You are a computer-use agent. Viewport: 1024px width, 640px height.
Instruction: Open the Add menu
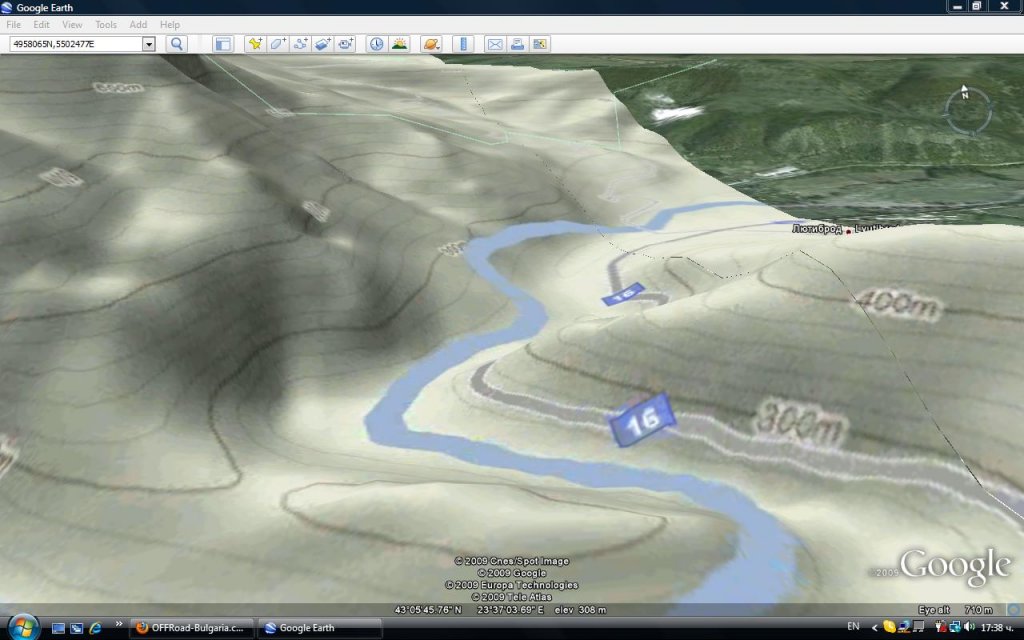[138, 24]
